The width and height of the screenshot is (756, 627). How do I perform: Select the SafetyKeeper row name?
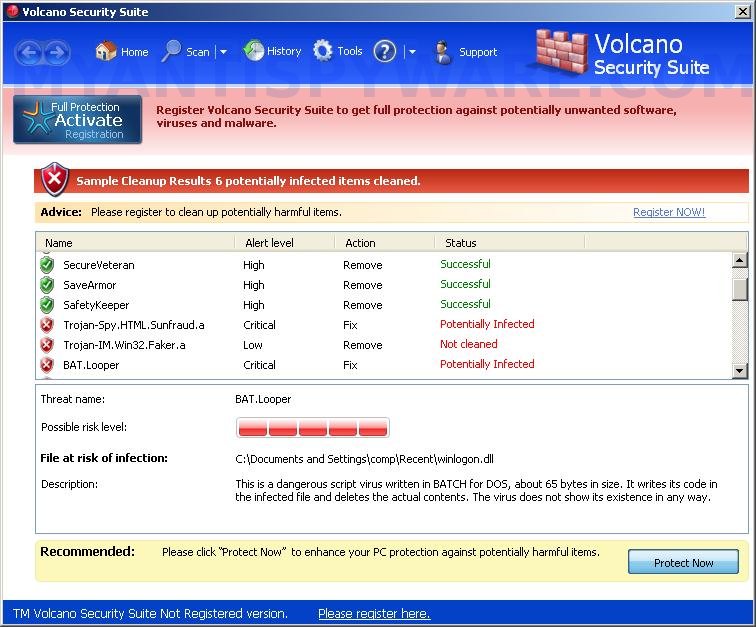click(x=96, y=305)
